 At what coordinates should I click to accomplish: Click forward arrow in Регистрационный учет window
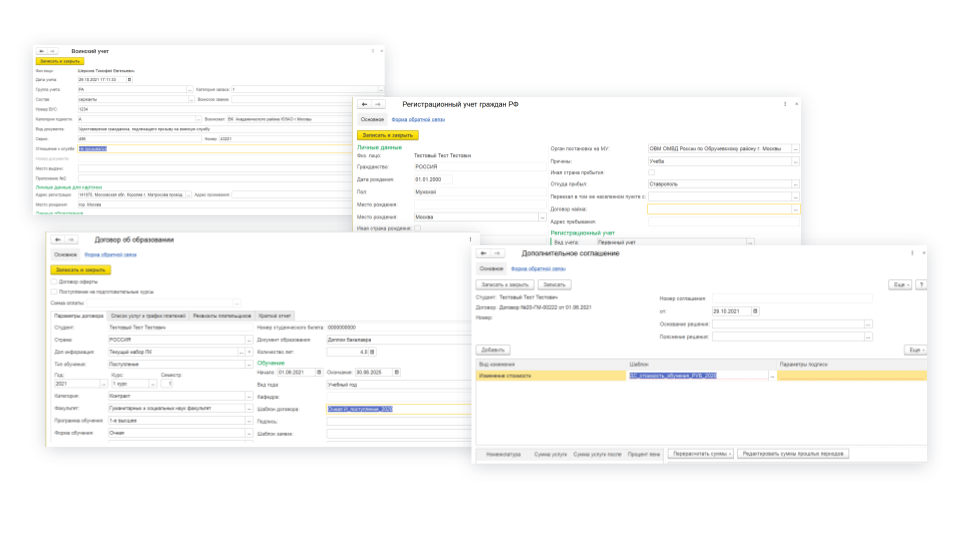[379, 104]
